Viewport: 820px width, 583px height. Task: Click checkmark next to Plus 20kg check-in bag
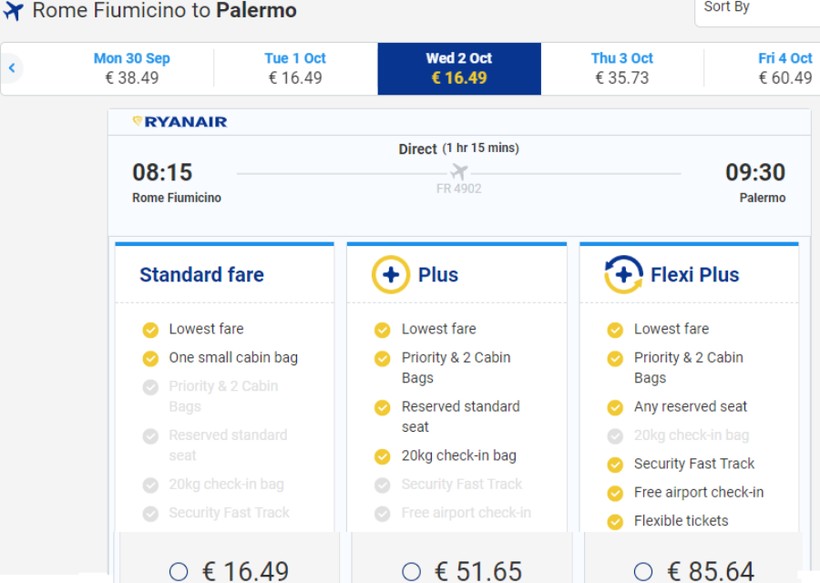click(x=382, y=456)
